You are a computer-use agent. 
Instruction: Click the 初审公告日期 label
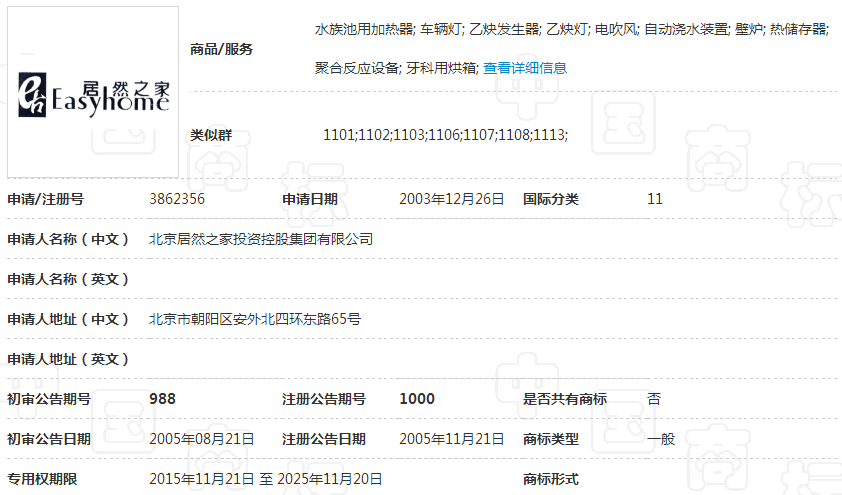[x=49, y=439]
